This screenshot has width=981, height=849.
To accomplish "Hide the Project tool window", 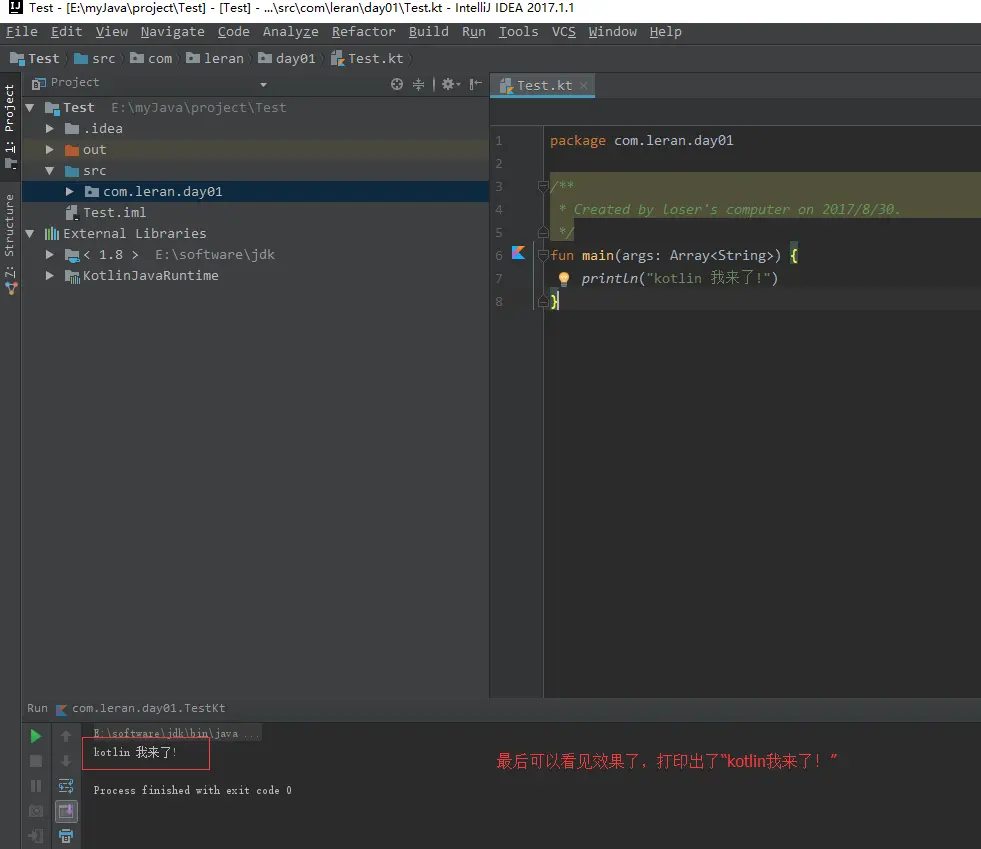I will point(475,84).
